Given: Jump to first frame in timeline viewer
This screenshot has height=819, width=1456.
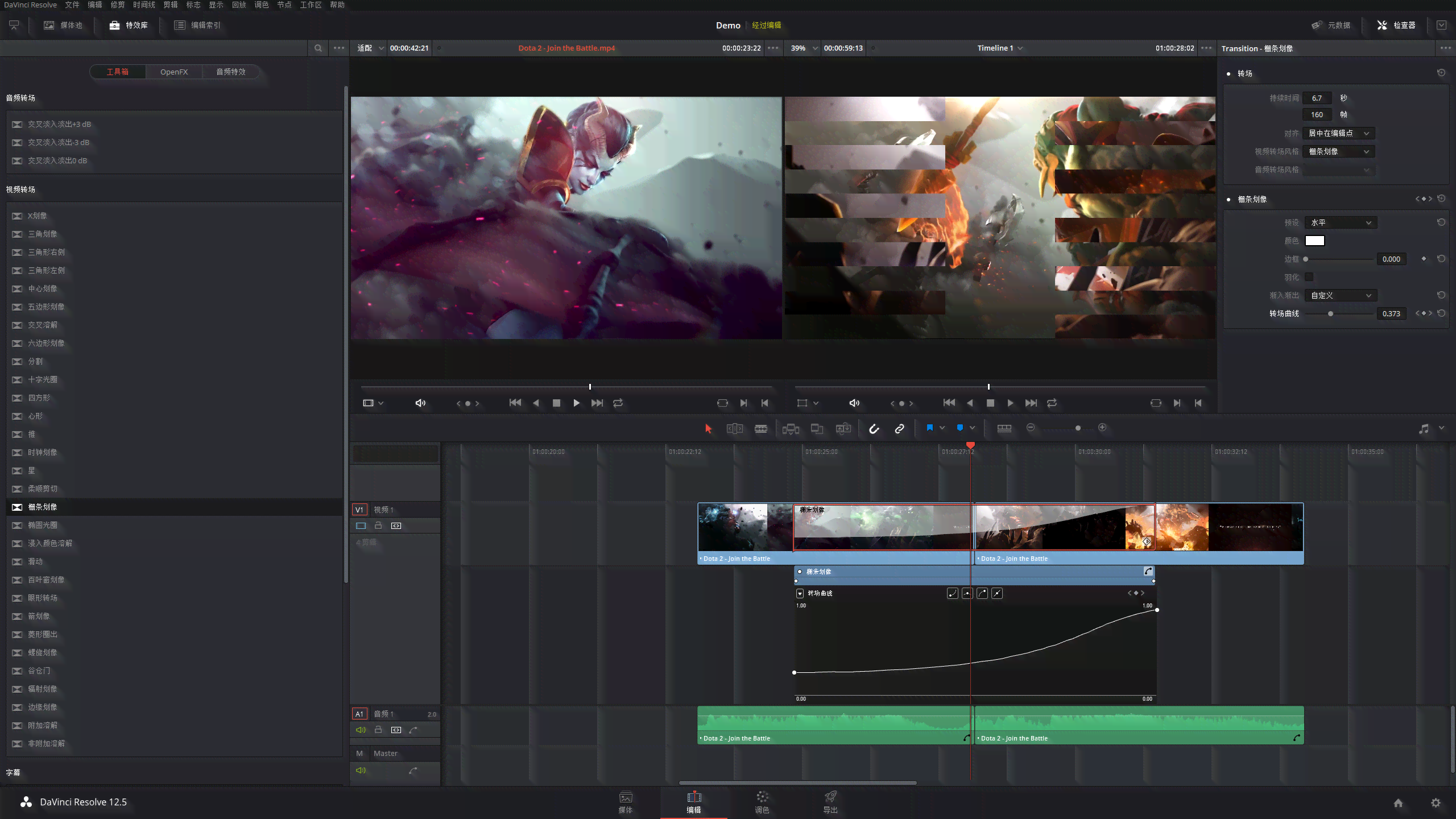Looking at the screenshot, I should 949,403.
